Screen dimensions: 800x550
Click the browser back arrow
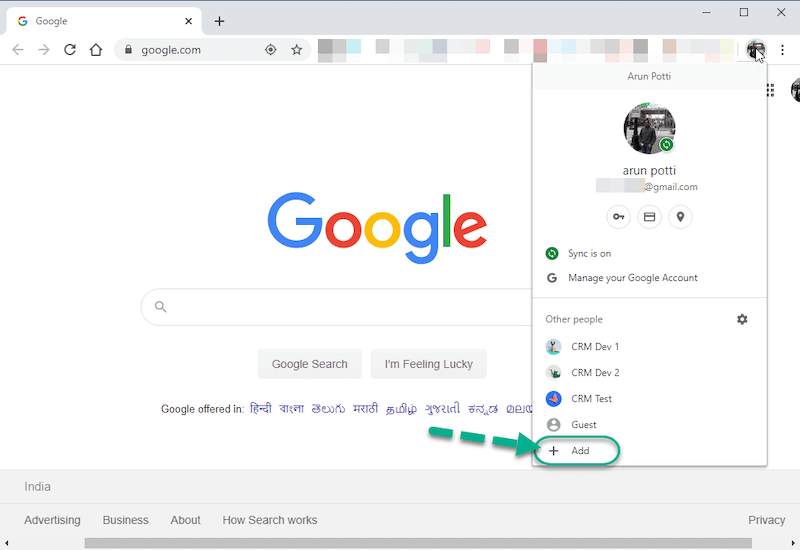point(18,49)
